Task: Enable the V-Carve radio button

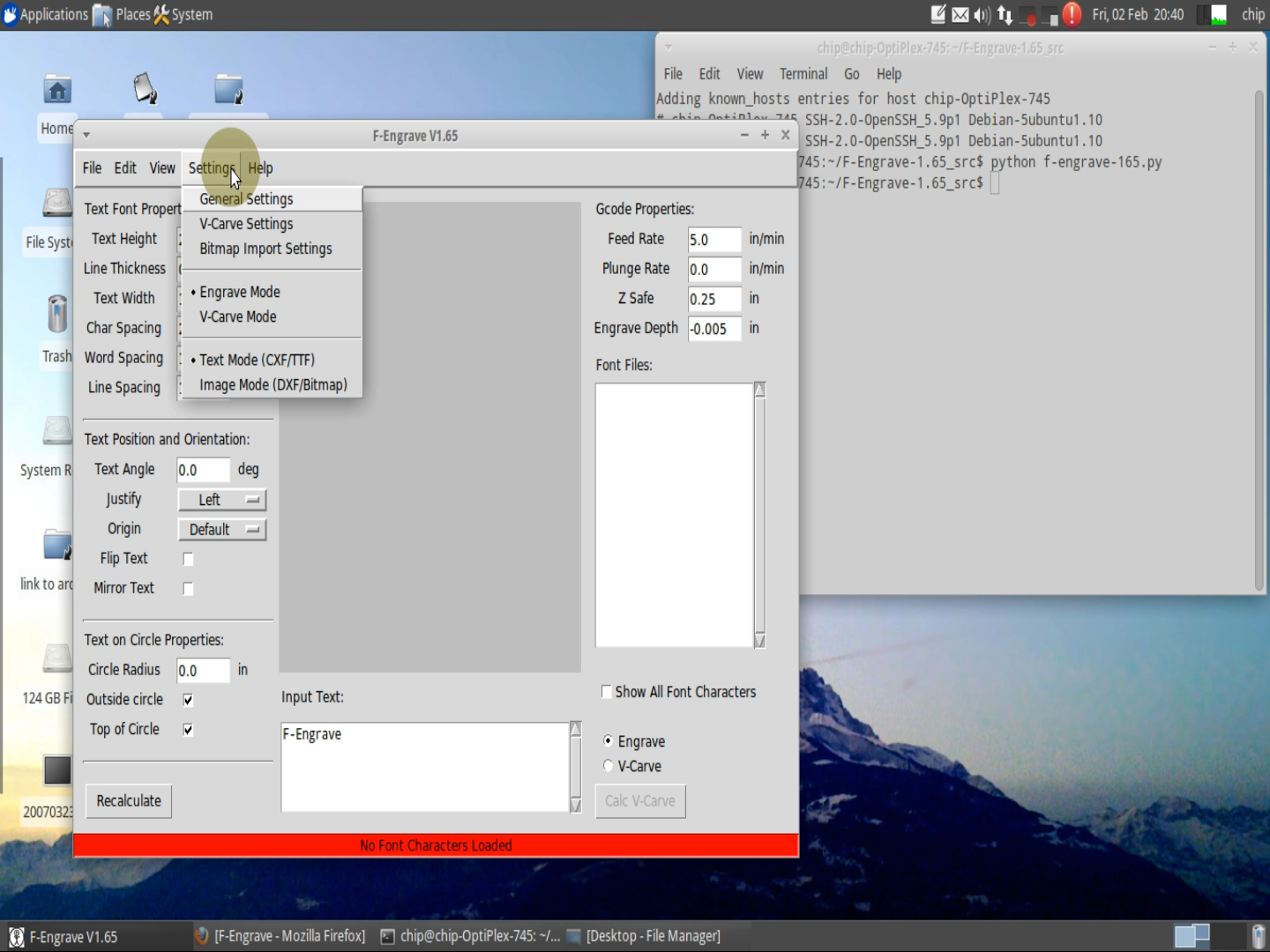Action: point(607,765)
